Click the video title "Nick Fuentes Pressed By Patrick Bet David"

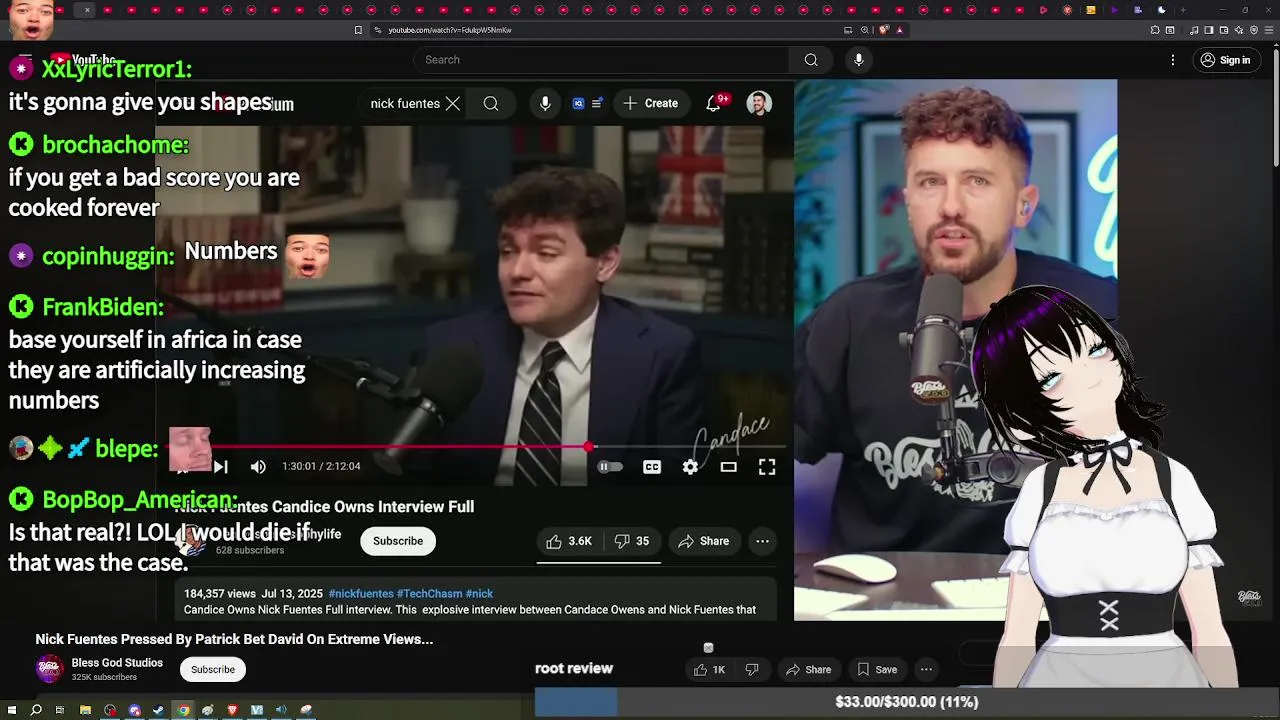(234, 639)
